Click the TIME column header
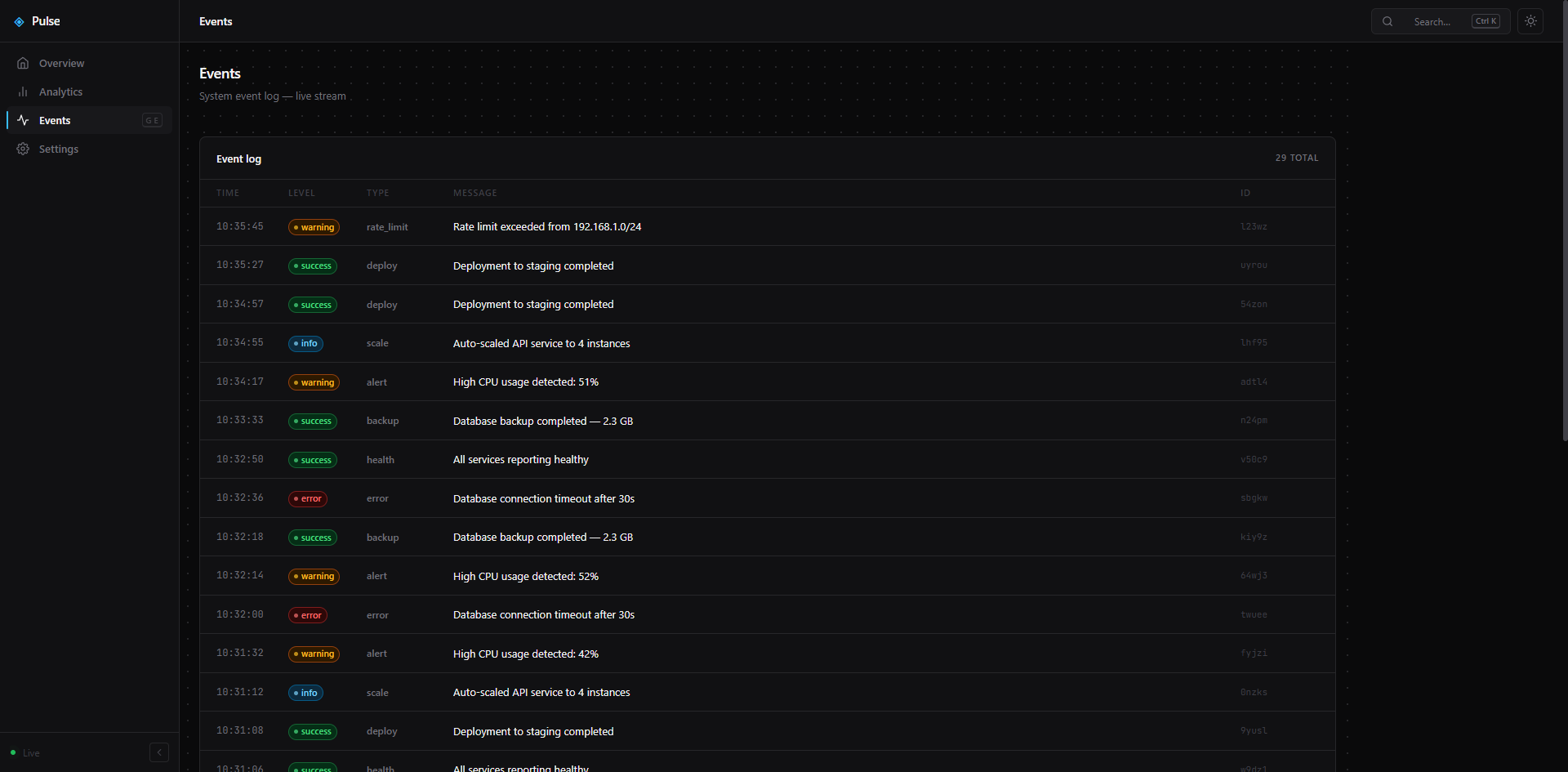The width and height of the screenshot is (1568, 772). point(228,193)
